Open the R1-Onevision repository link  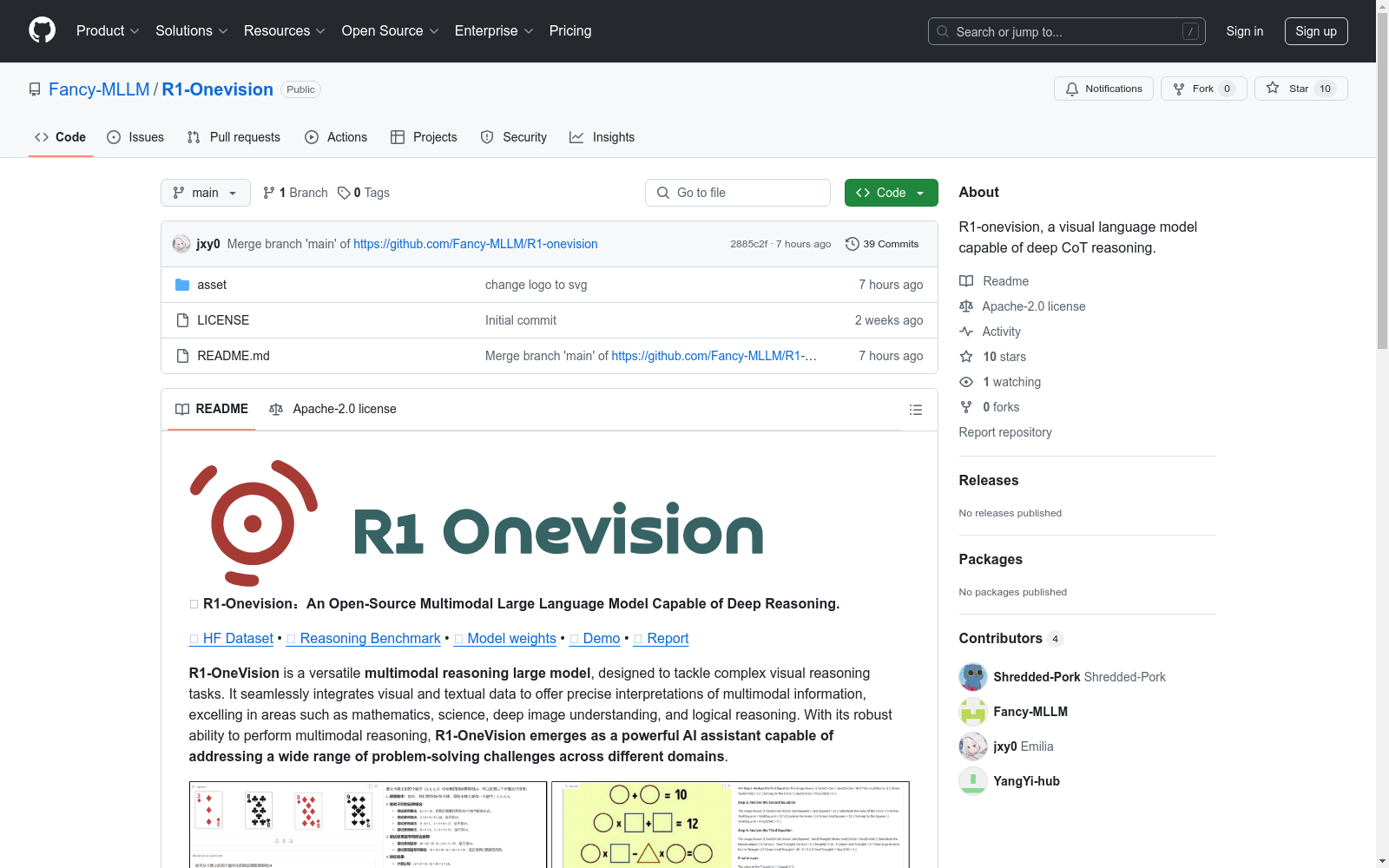[218, 89]
